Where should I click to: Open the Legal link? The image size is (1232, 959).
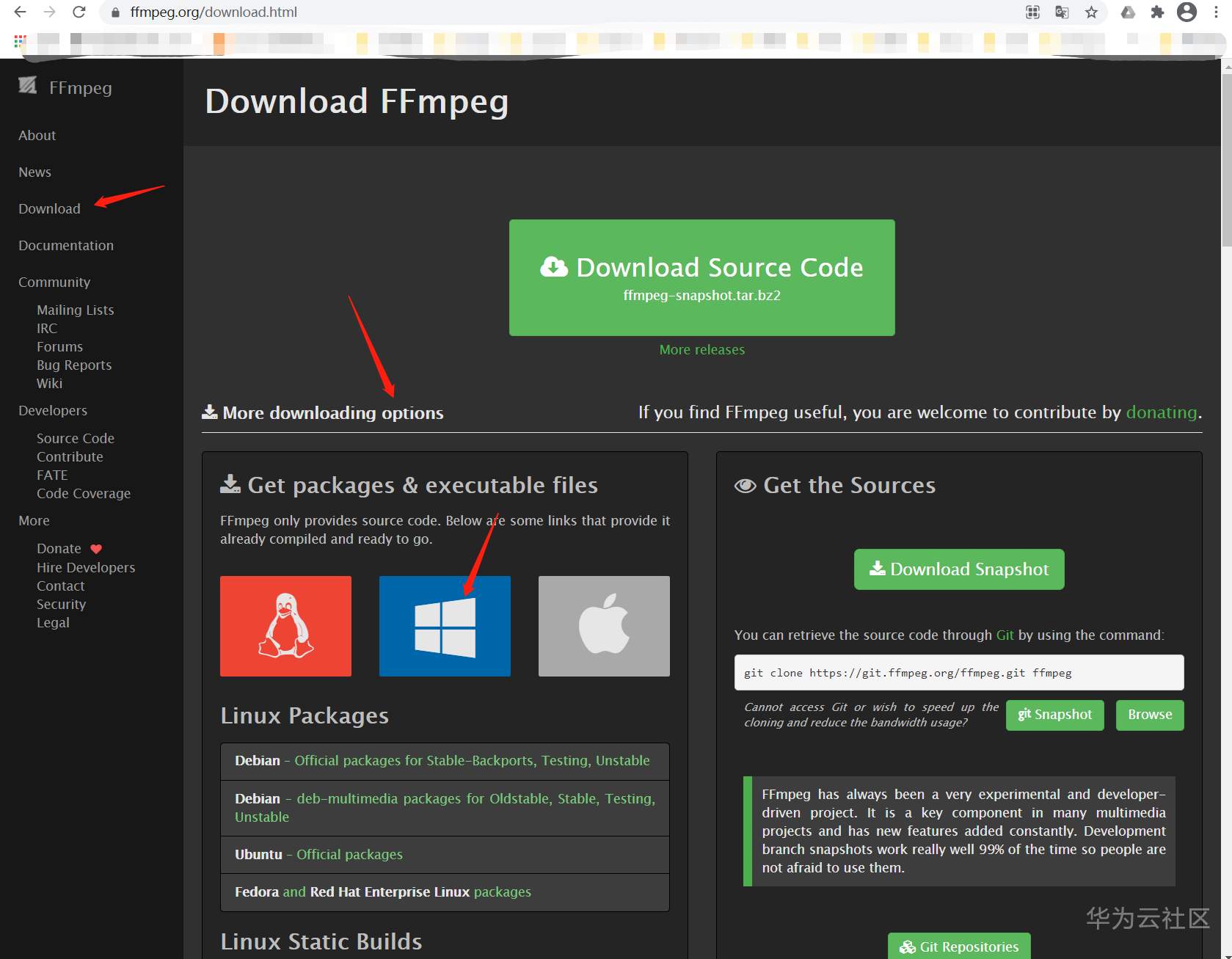53,622
